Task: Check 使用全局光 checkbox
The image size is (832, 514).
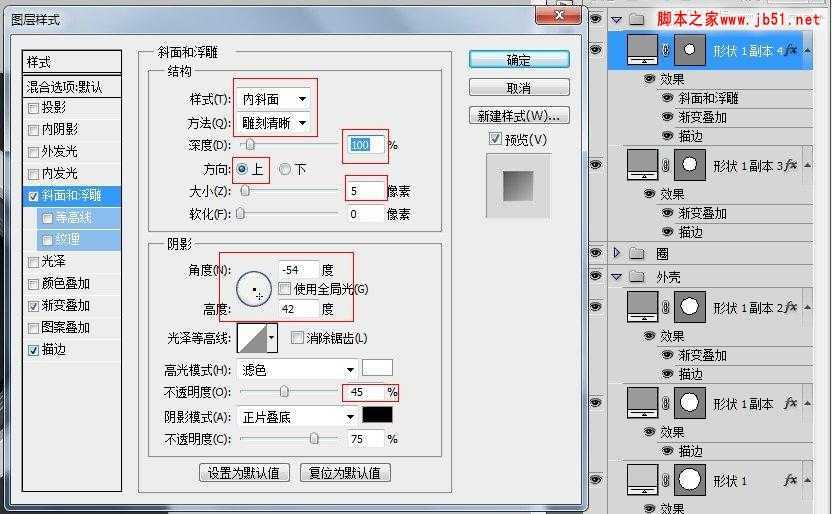Action: pos(284,289)
